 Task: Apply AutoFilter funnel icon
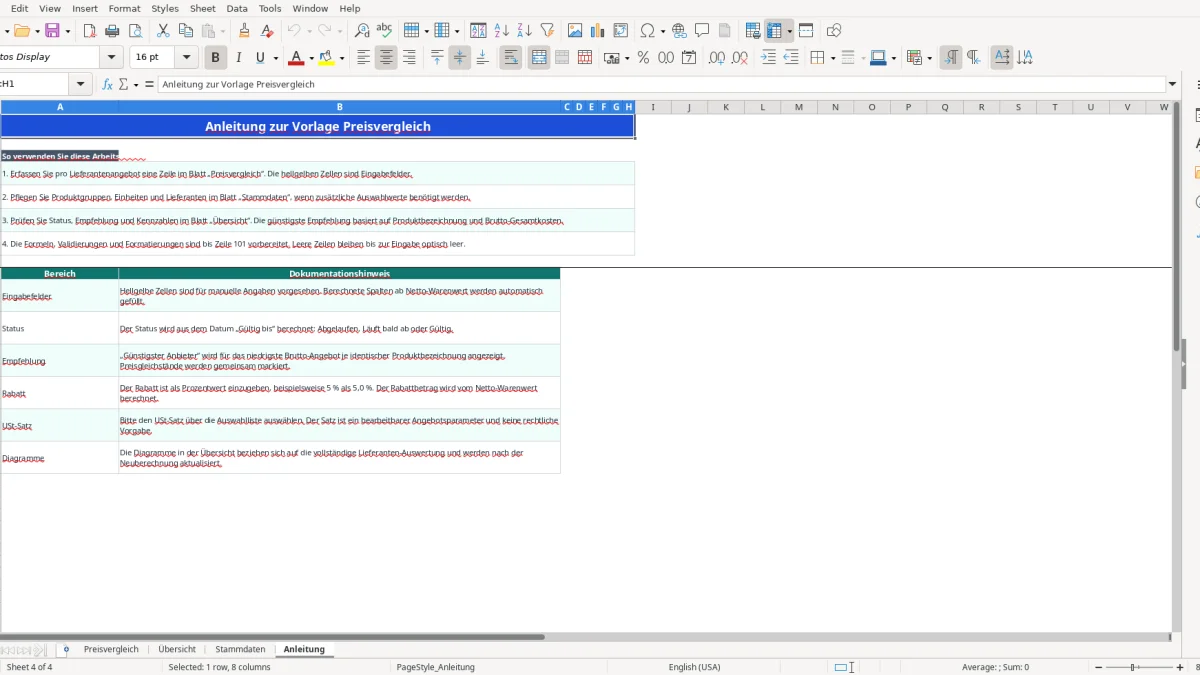pyautogui.click(x=547, y=31)
